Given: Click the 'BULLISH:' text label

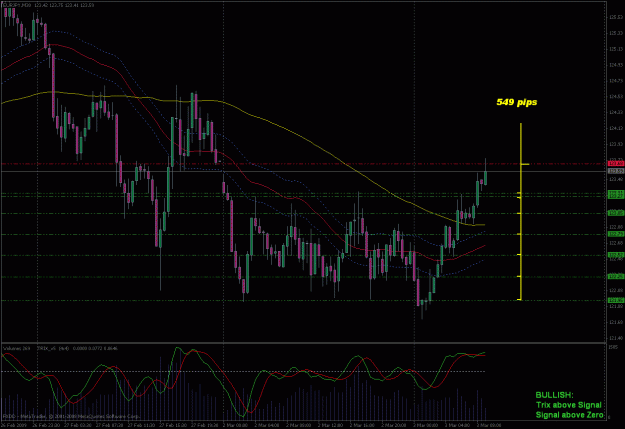Looking at the screenshot, I should pos(554,395).
